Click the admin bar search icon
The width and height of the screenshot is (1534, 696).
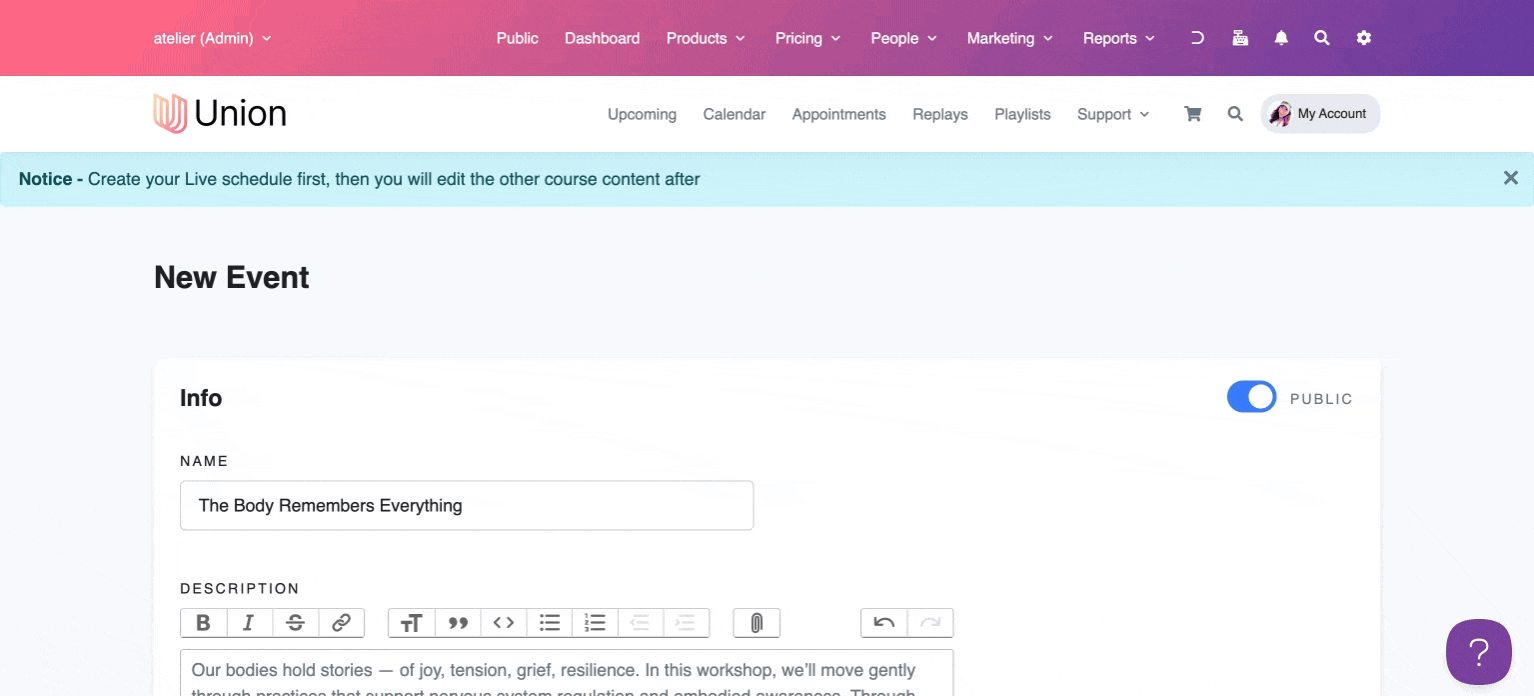[x=1322, y=38]
